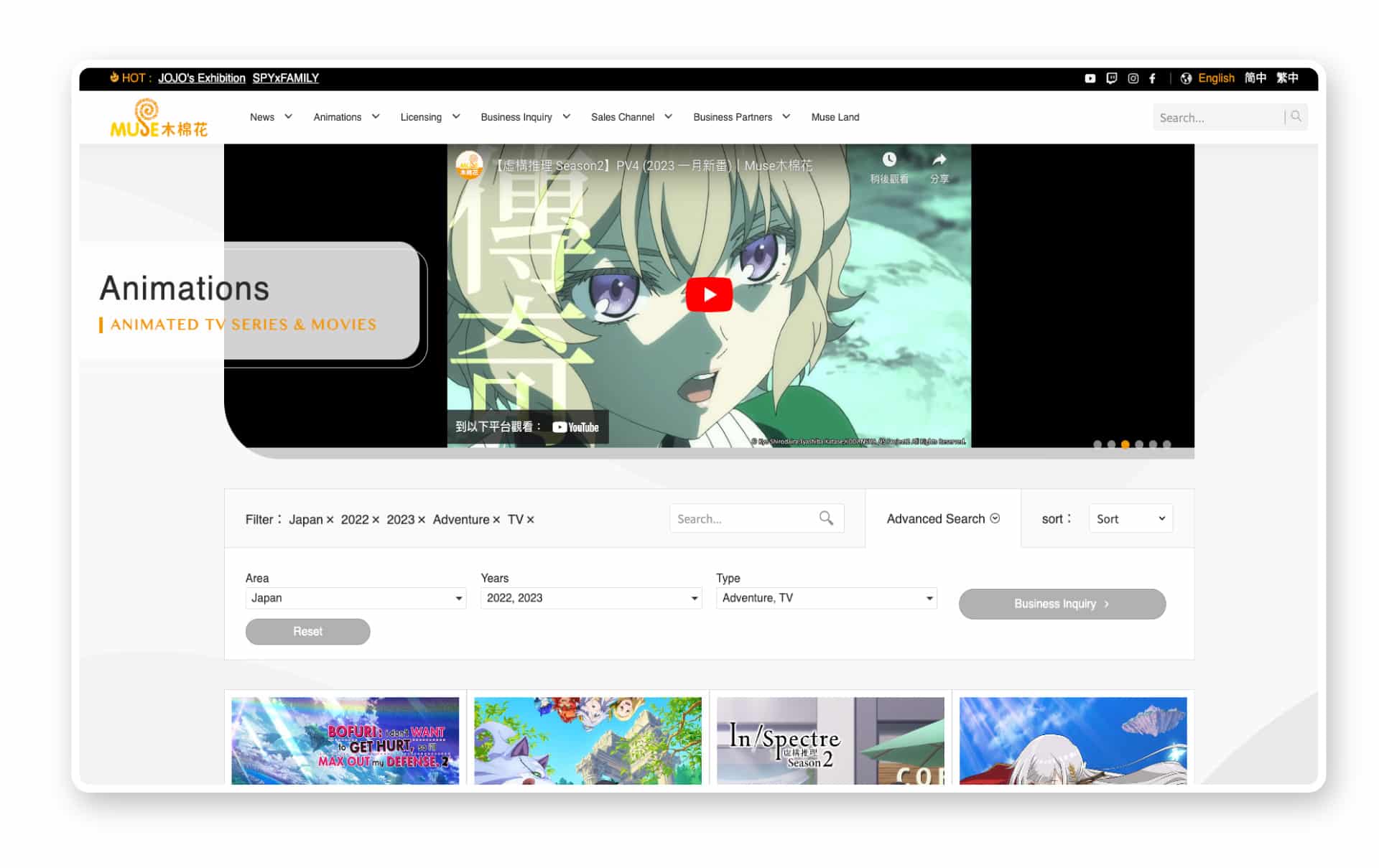Click the gray Reset button
1379x868 pixels.
[307, 632]
